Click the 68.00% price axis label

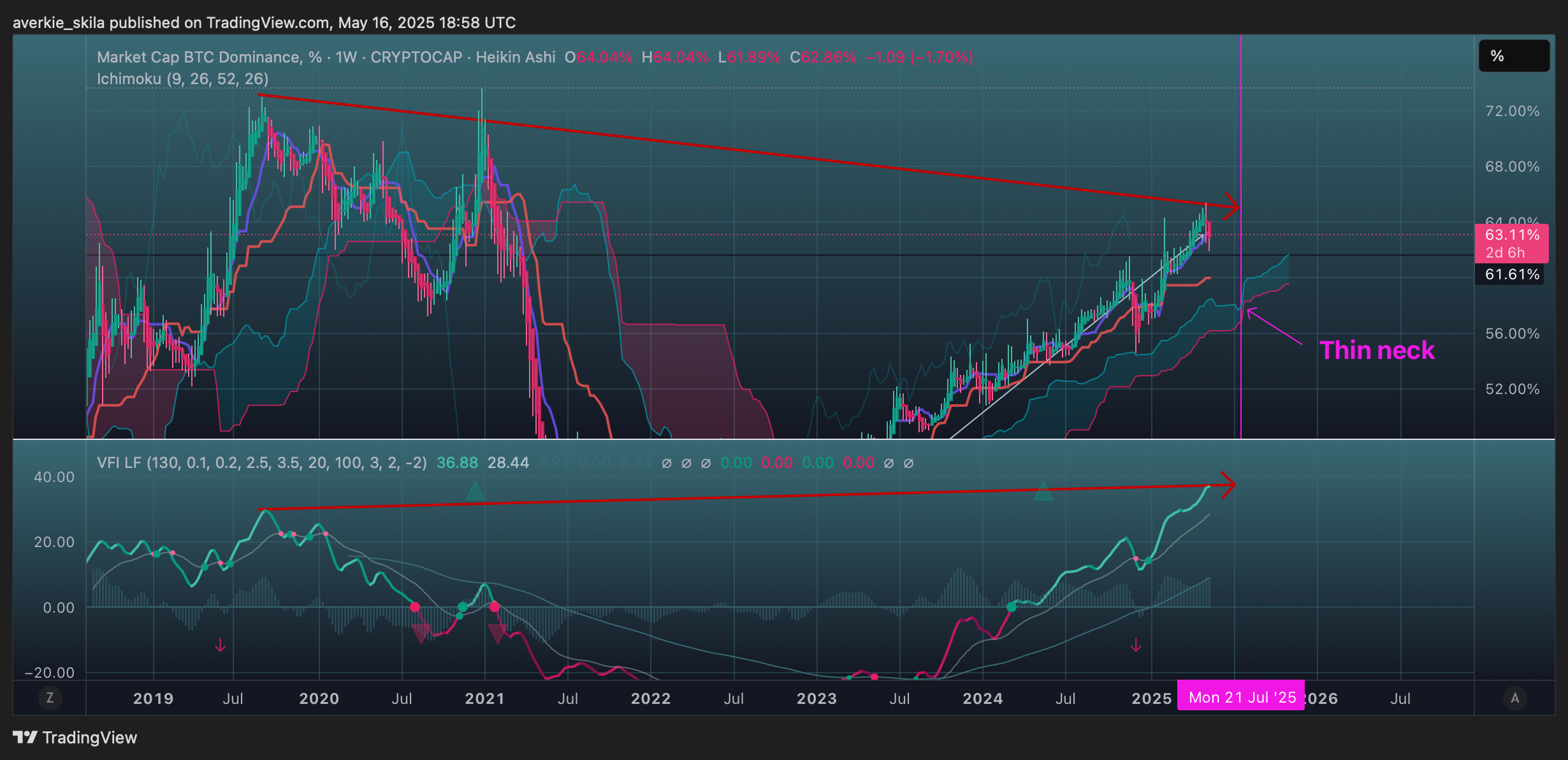pos(1512,166)
